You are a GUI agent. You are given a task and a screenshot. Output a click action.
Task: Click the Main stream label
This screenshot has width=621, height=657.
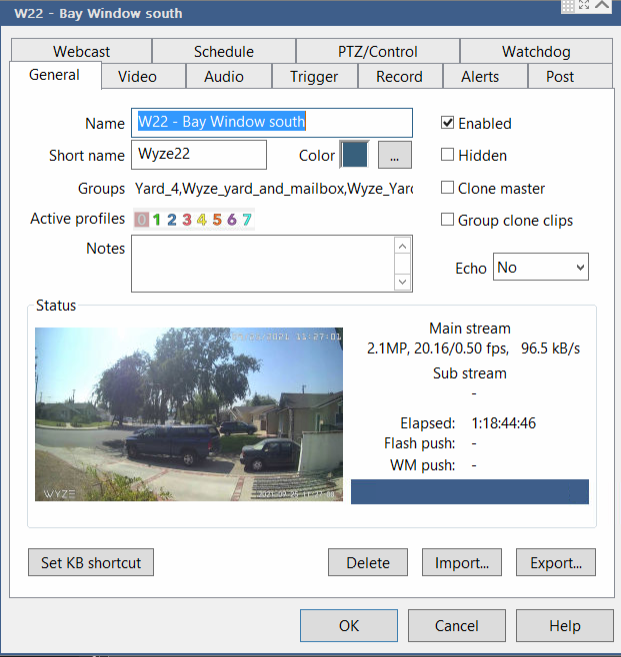(470, 328)
